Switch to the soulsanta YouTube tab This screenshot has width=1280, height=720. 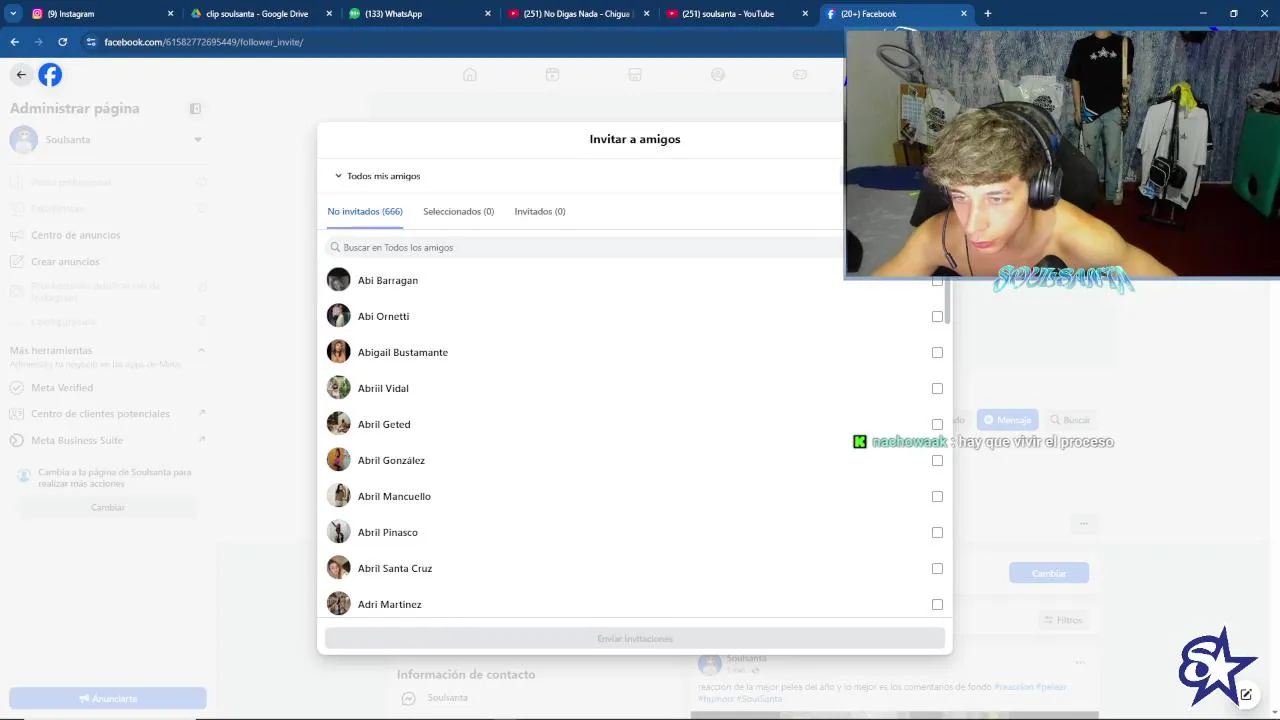[x=737, y=14]
